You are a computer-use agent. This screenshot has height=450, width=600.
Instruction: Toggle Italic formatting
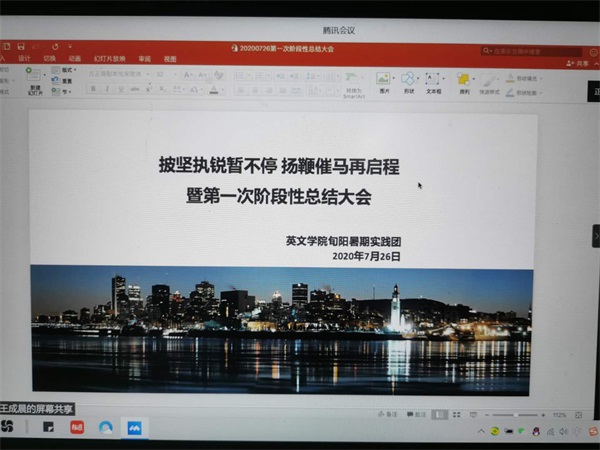pyautogui.click(x=107, y=89)
